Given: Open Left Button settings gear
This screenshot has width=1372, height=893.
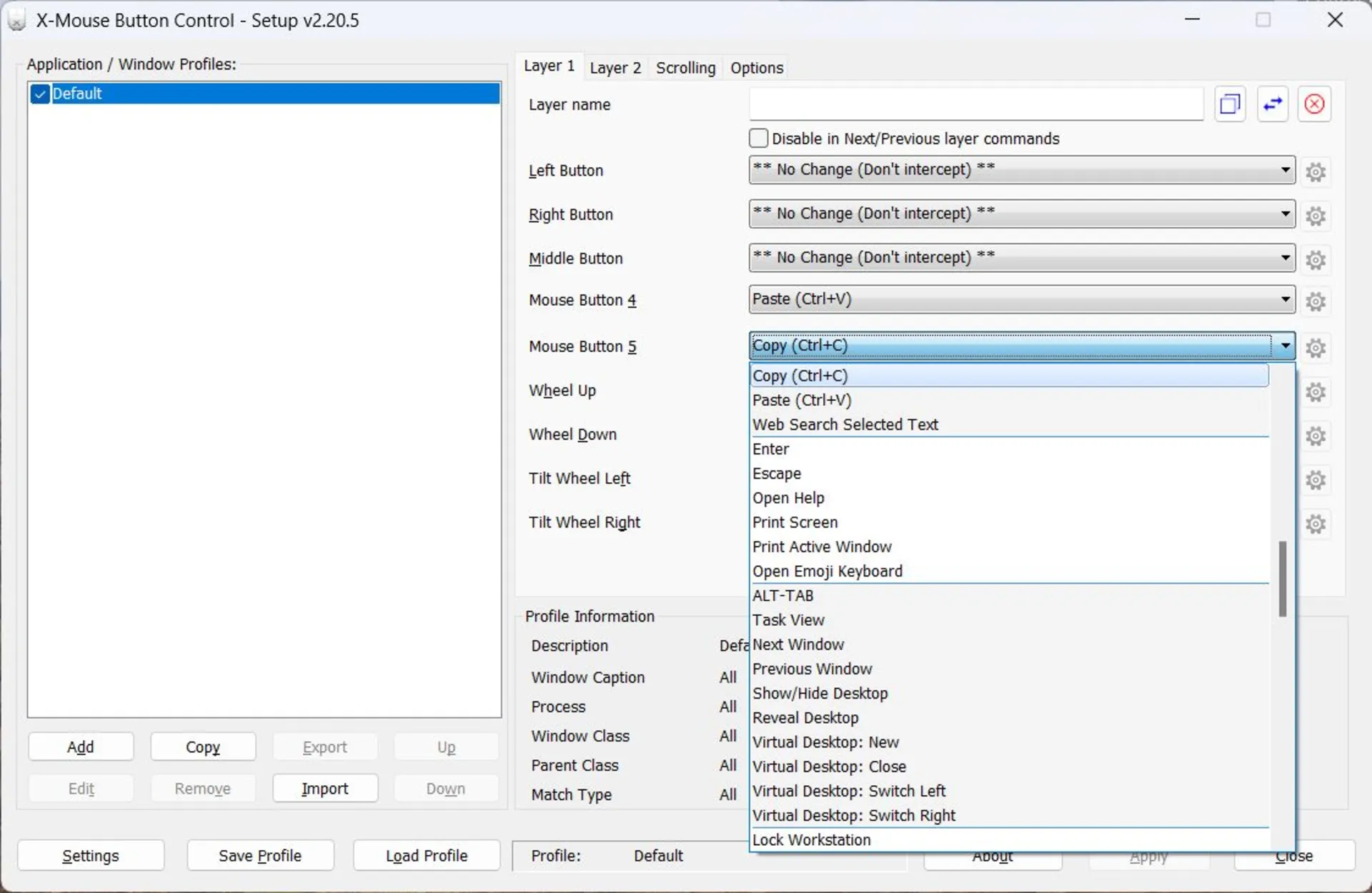Looking at the screenshot, I should point(1316,171).
